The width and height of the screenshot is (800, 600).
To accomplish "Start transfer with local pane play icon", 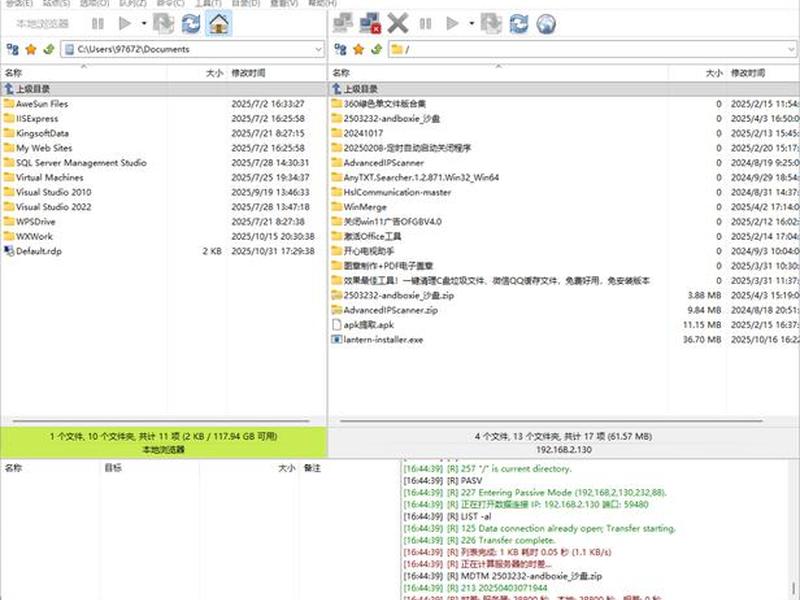I will point(124,23).
